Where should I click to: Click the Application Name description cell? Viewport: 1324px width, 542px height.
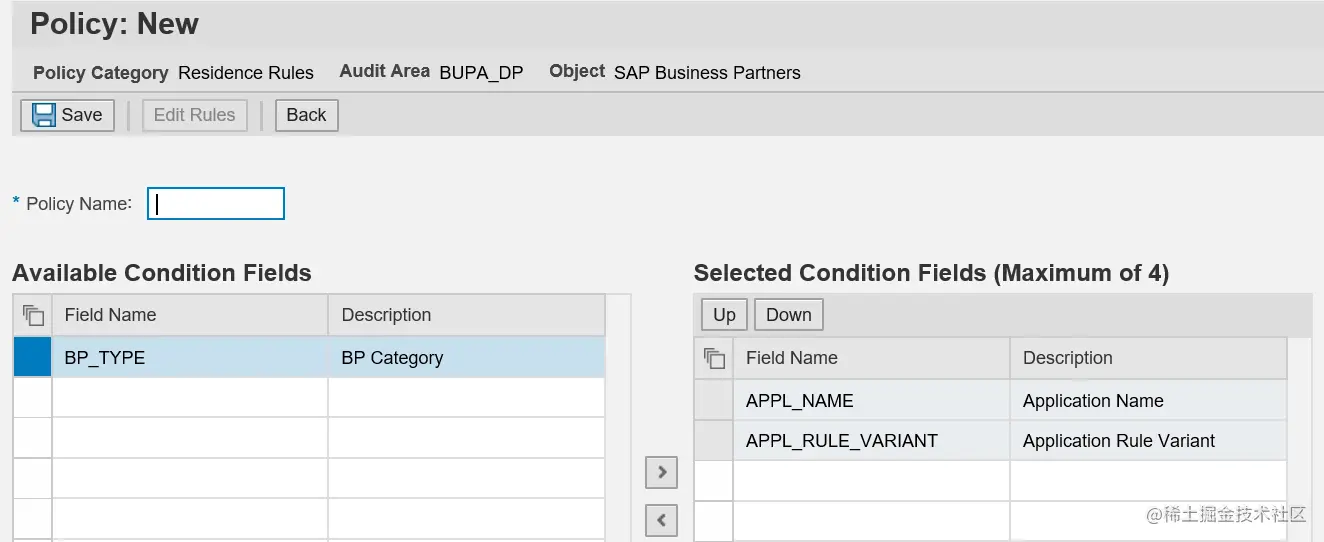(x=1148, y=401)
